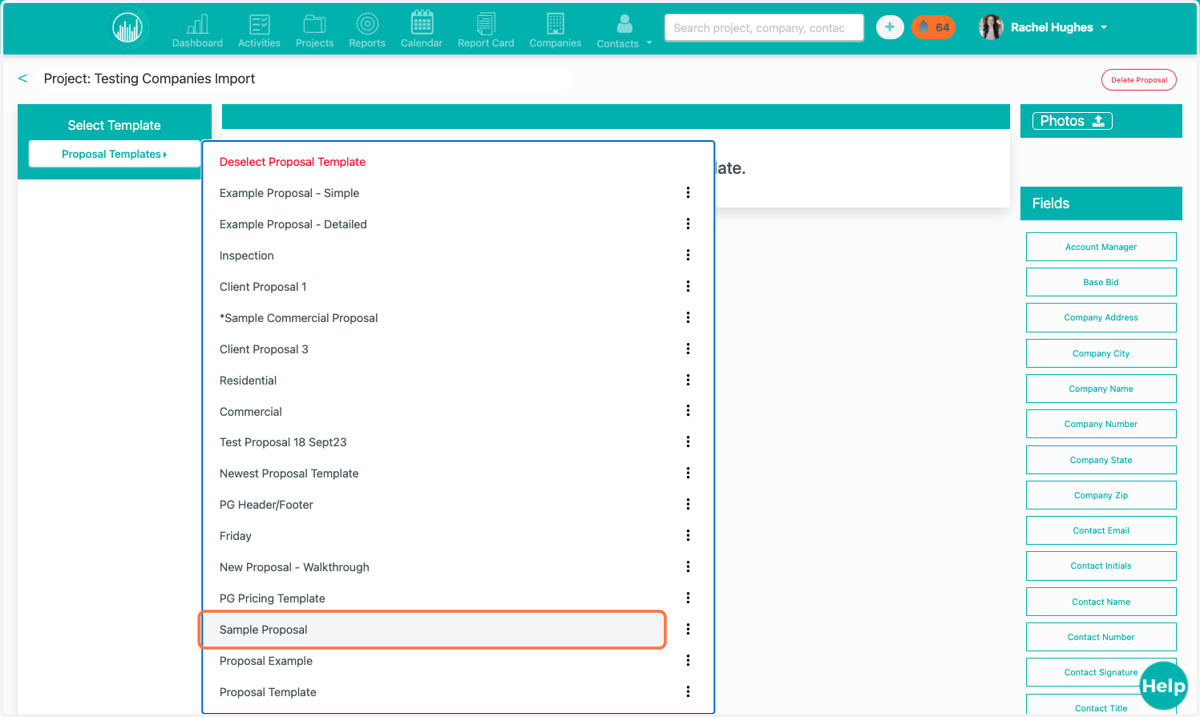Open three-dot menu for PG Header/Footer
The width and height of the screenshot is (1200, 717).
tap(688, 504)
